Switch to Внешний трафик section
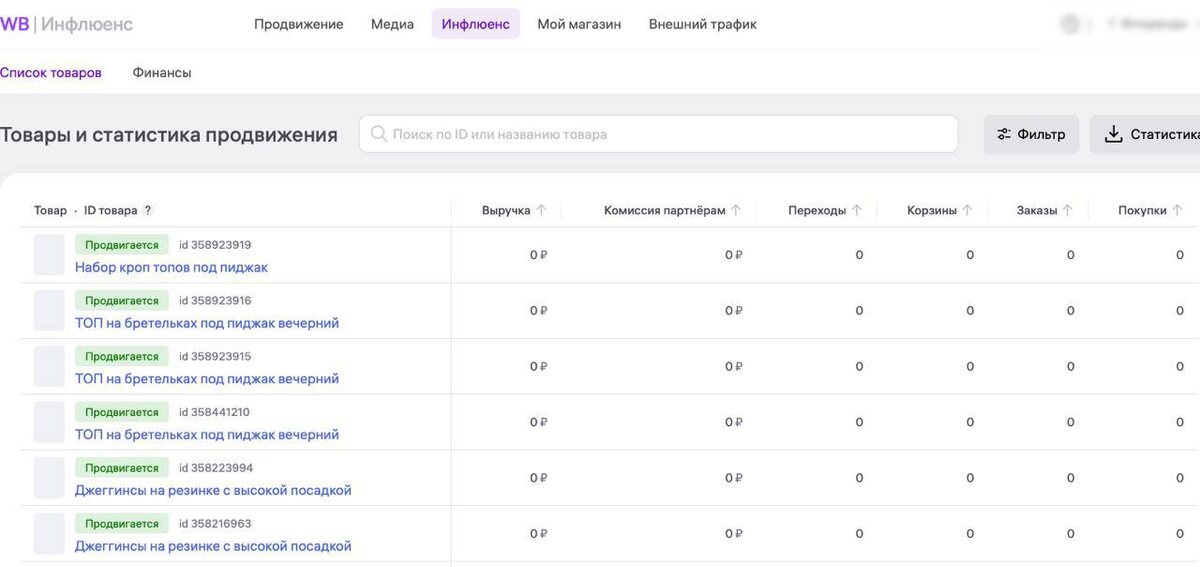Screen dimensions: 1200x567 tap(702, 24)
